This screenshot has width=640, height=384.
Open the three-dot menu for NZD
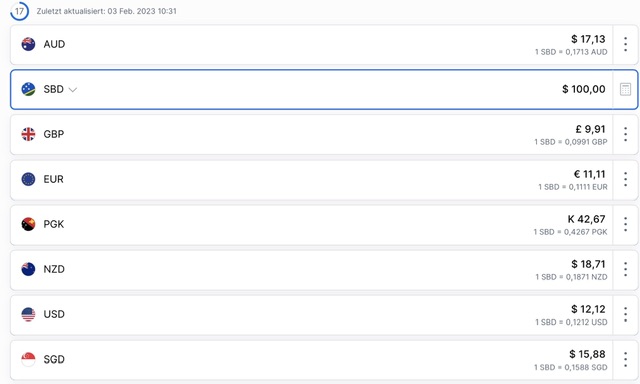click(625, 269)
